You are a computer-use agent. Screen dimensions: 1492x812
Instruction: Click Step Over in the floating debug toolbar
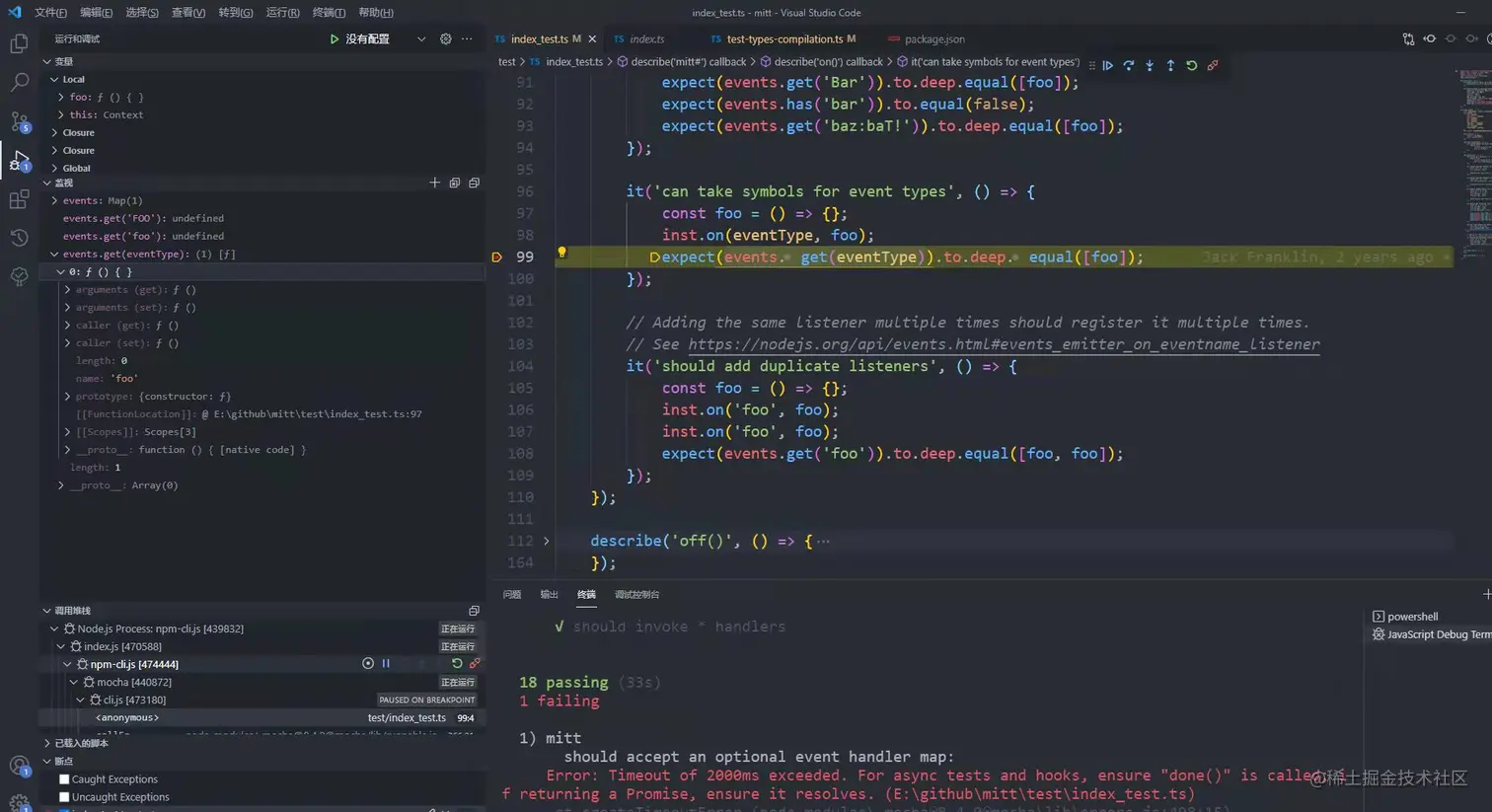coord(1129,65)
